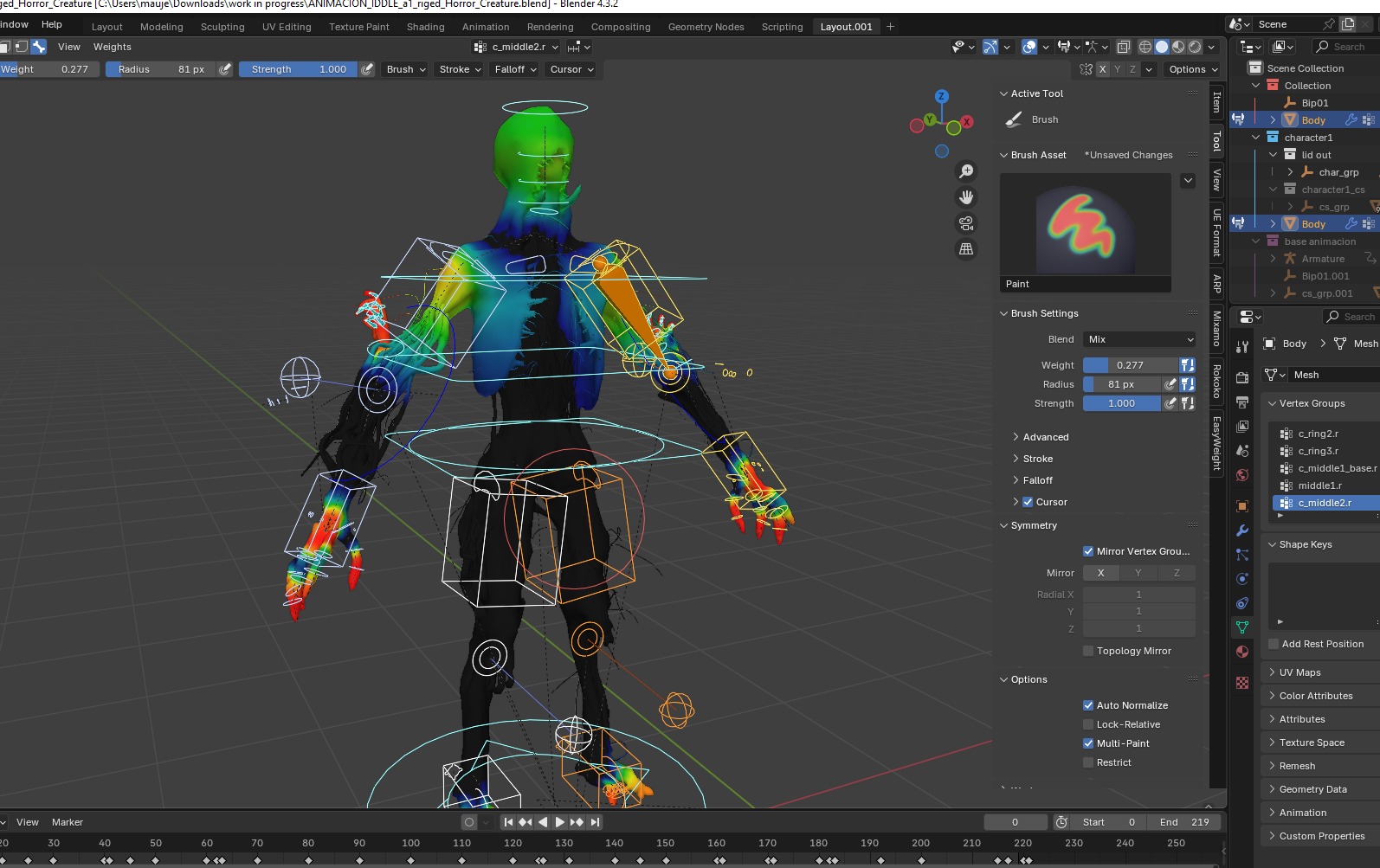Uncheck the Cursor panel checkbox
Image resolution: width=1380 pixels, height=868 pixels.
click(1028, 502)
